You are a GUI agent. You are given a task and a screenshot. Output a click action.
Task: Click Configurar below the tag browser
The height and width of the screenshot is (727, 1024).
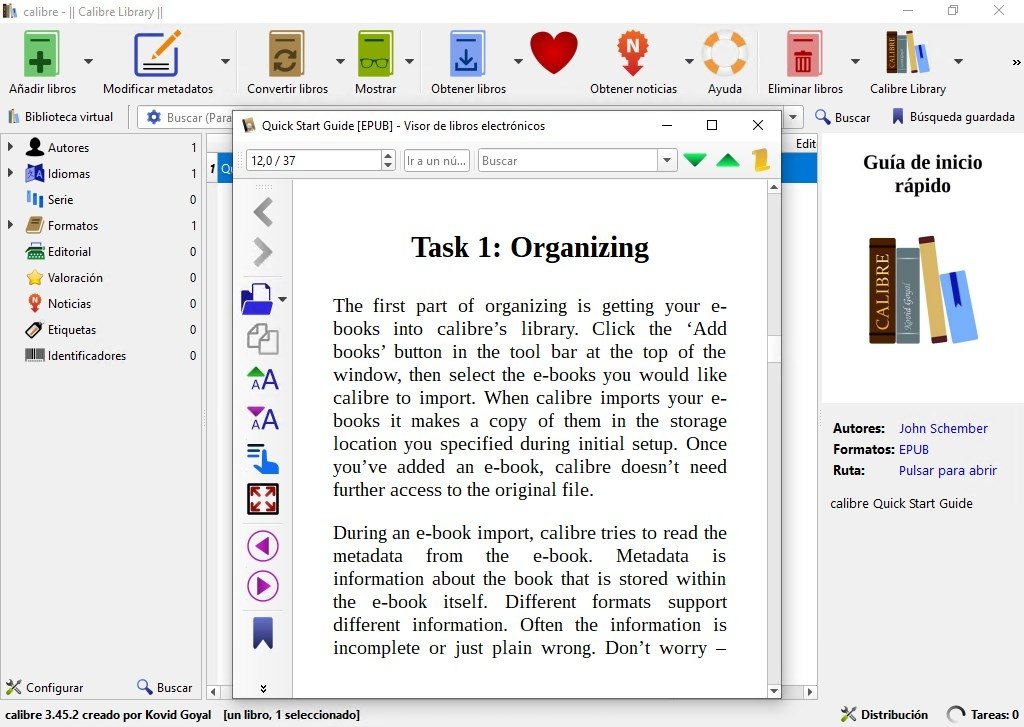pyautogui.click(x=44, y=687)
